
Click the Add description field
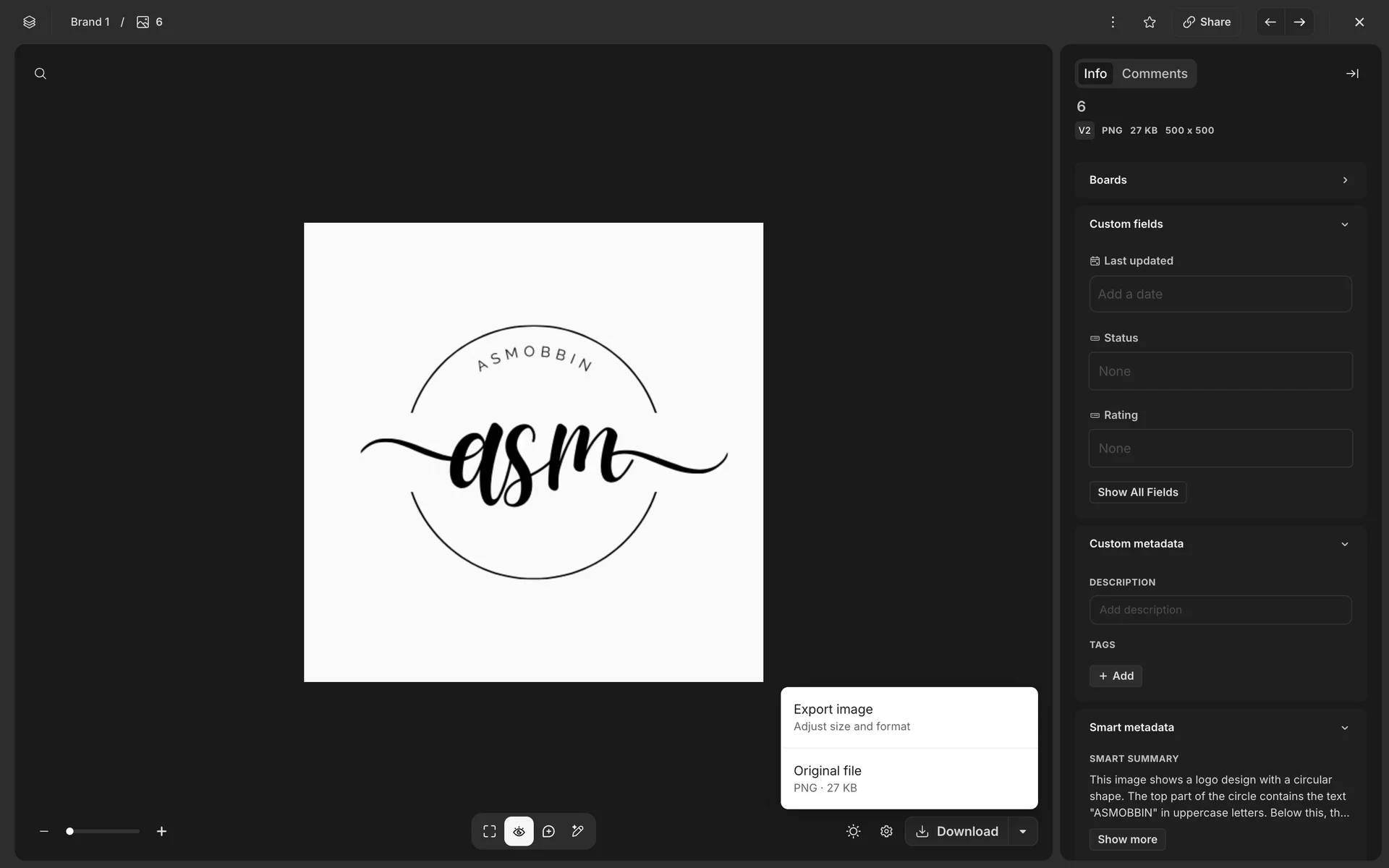(1220, 610)
